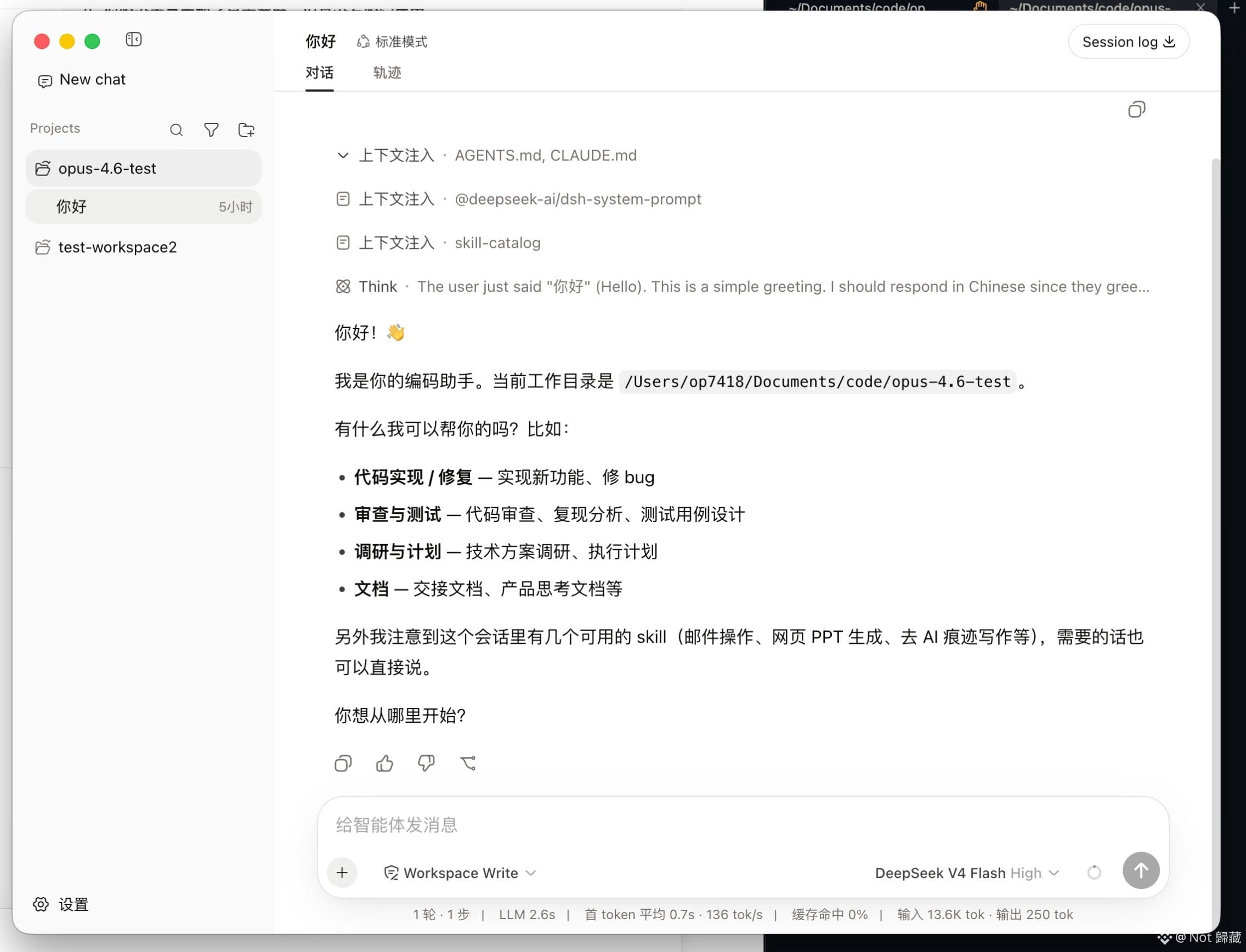Expand the @deepseek-ai/dsh-system-prompt row
Screen dimensions: 1246x952
point(518,199)
